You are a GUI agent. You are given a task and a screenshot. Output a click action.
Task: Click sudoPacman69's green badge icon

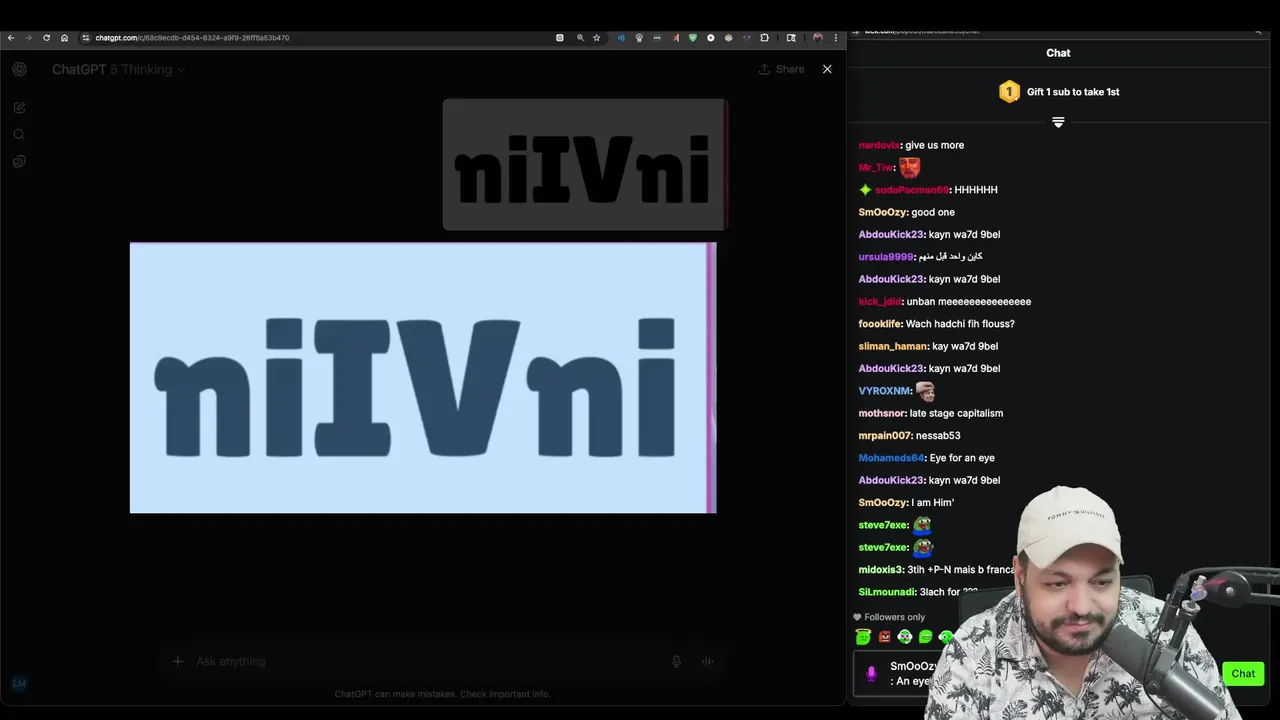[865, 190]
